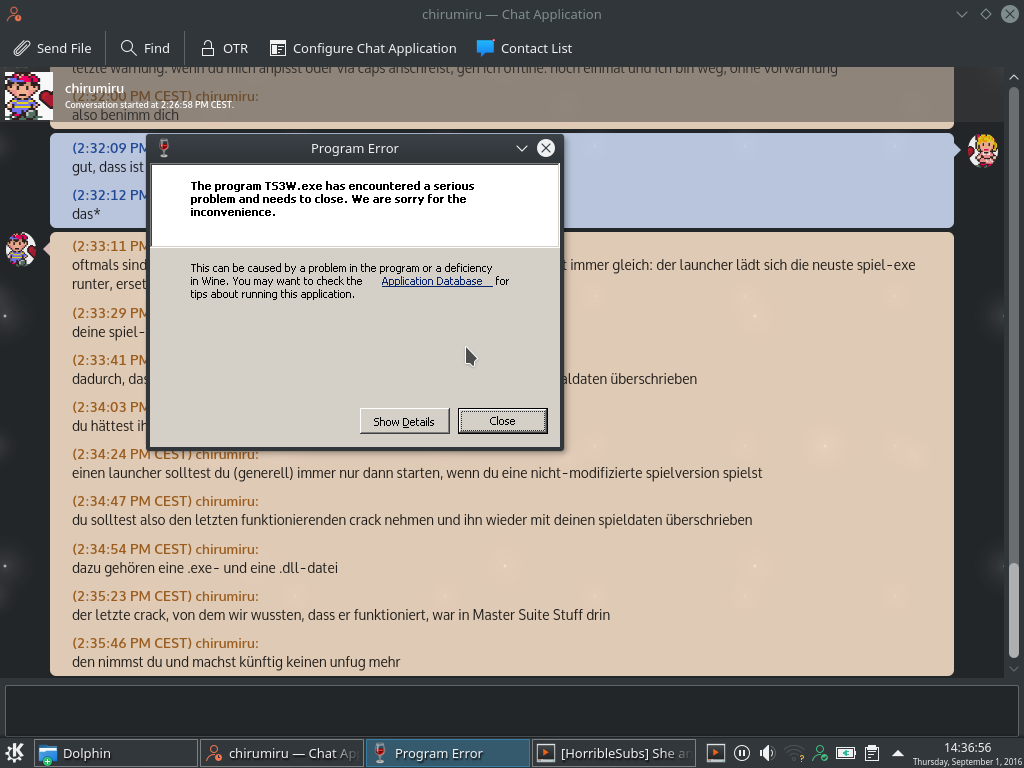Click the message 'den nimmst du und machst künftig keinen unfug mehr'
This screenshot has height=768, width=1024.
(236, 662)
